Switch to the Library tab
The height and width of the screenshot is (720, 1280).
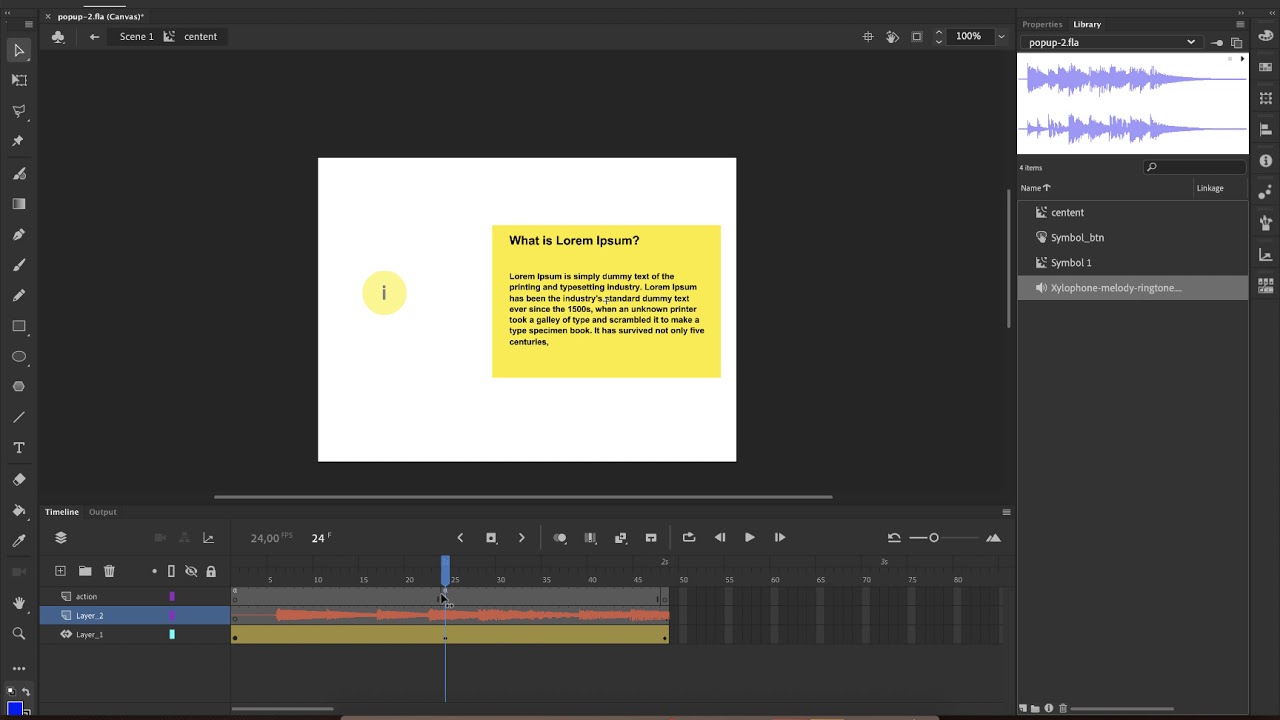[x=1087, y=24]
